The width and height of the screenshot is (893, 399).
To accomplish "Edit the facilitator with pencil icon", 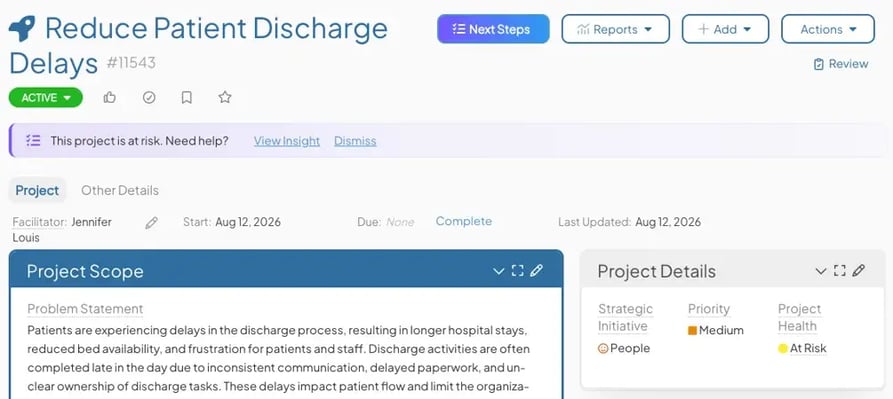I will point(151,223).
